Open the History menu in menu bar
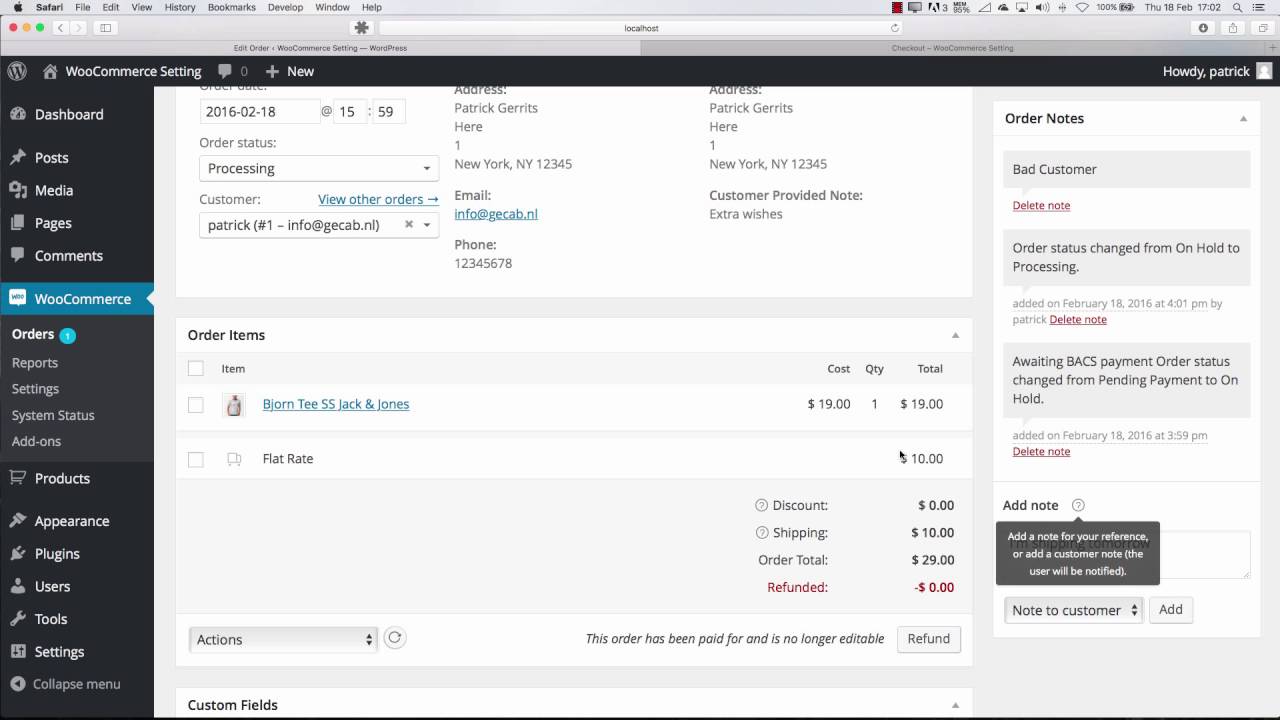Image resolution: width=1280 pixels, height=720 pixels. 180,7
